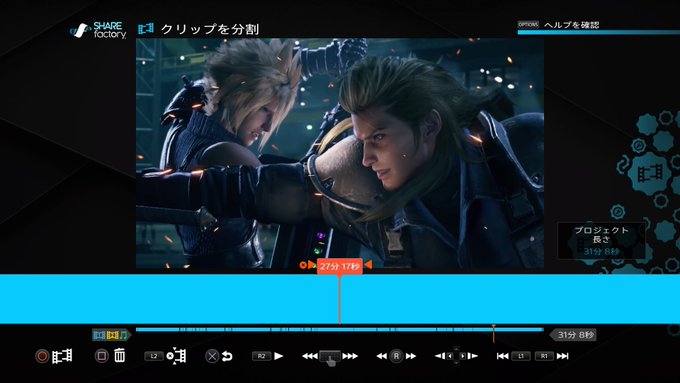Click the R stick icon

coord(396,356)
